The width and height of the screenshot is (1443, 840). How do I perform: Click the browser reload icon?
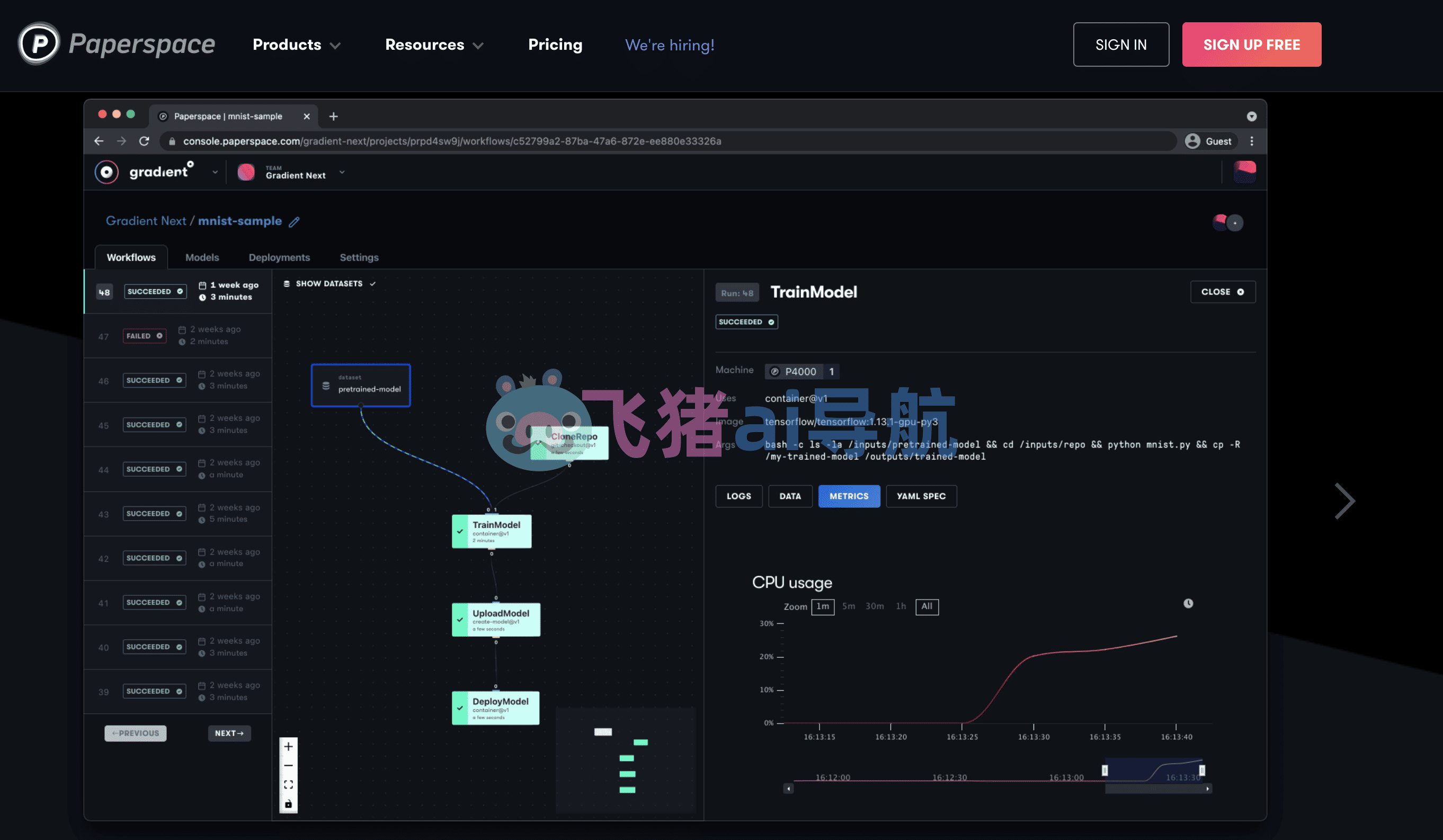point(144,141)
